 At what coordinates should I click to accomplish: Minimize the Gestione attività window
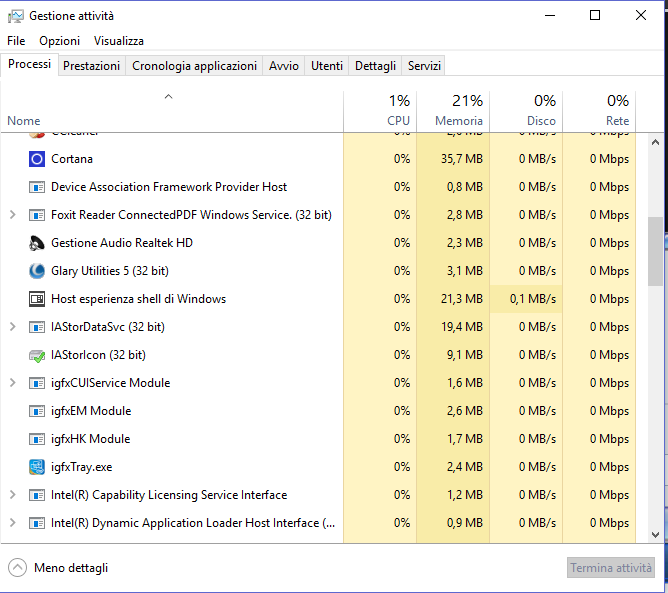[x=550, y=16]
